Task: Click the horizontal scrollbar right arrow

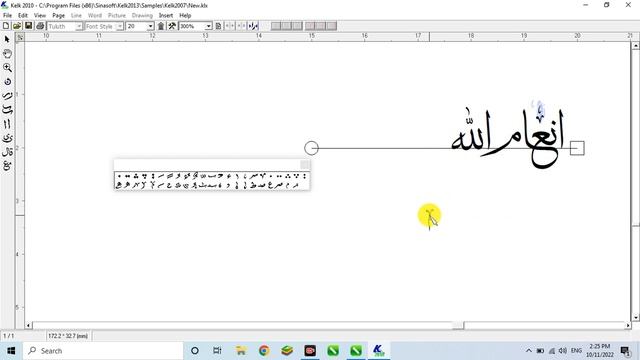Action: click(x=628, y=325)
